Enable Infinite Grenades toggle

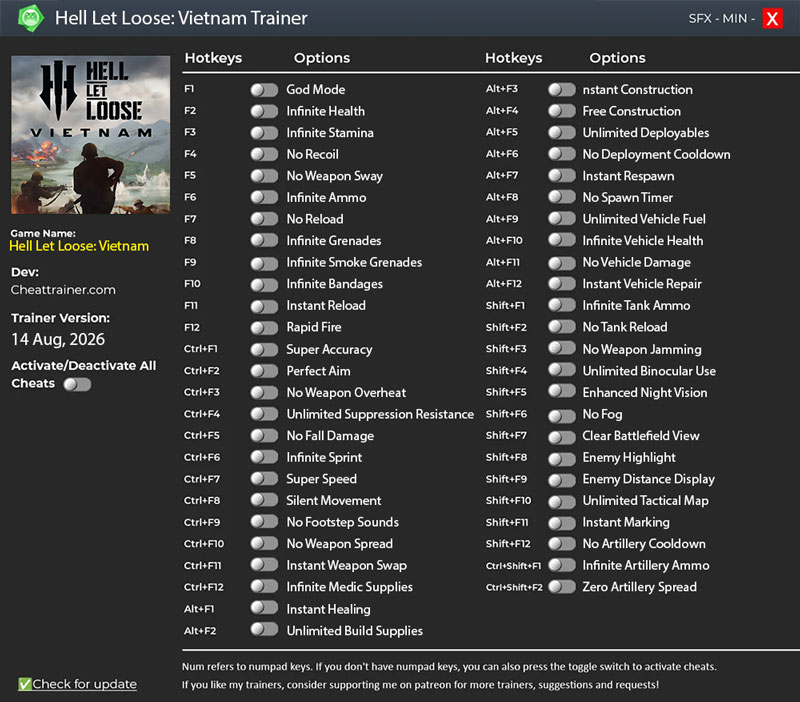(x=264, y=241)
